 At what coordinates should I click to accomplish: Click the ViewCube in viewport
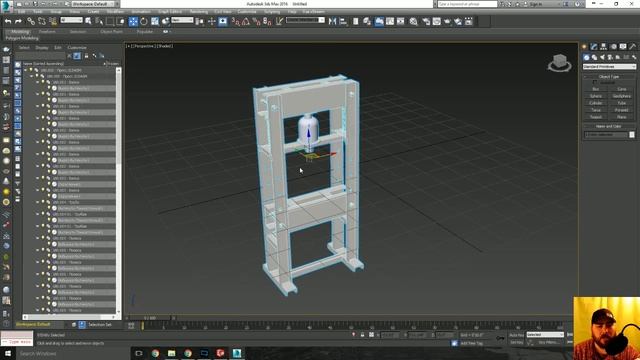pyautogui.click(x=559, y=63)
